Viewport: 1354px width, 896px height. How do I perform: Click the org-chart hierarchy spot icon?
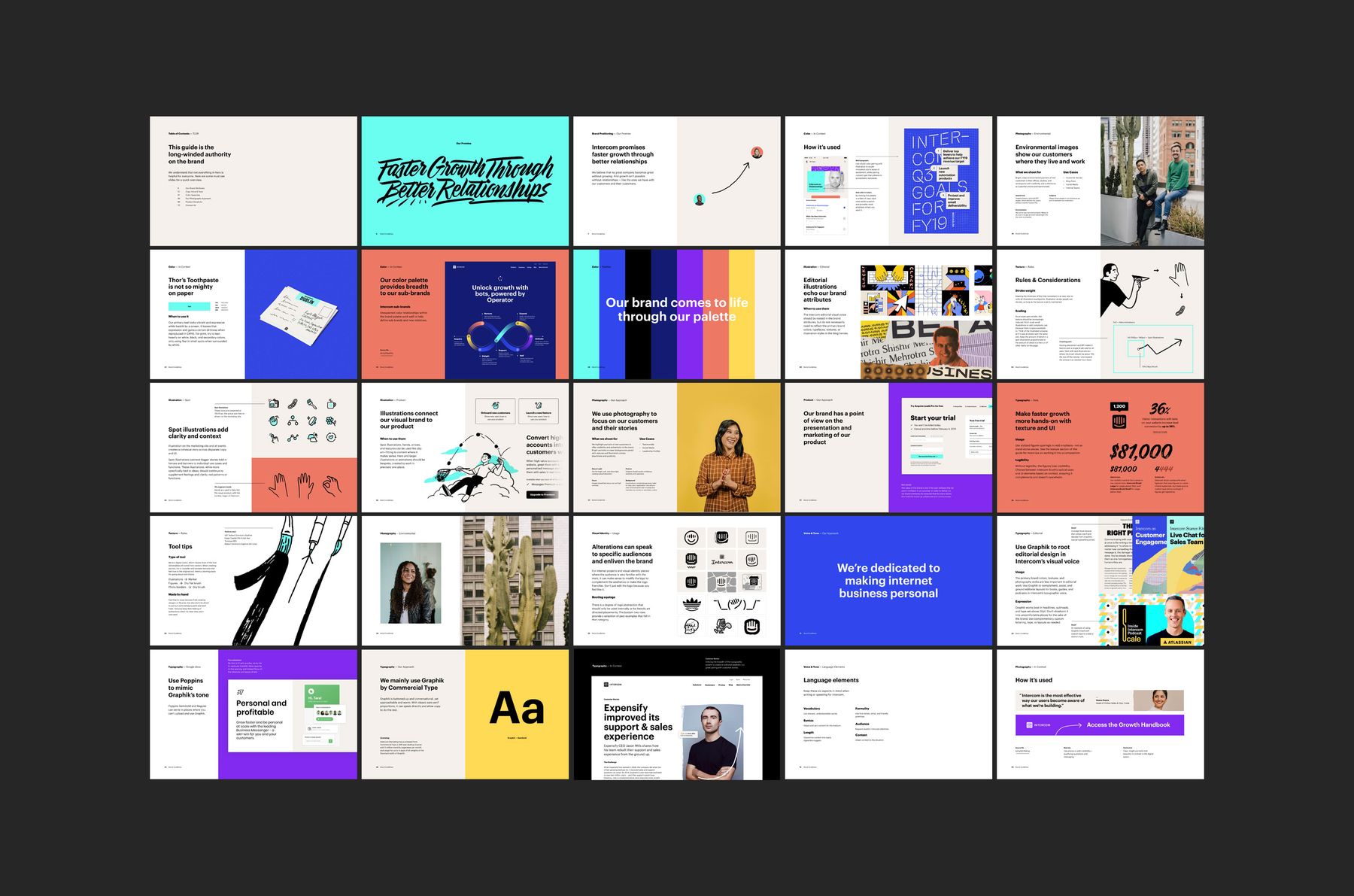[x=293, y=421]
